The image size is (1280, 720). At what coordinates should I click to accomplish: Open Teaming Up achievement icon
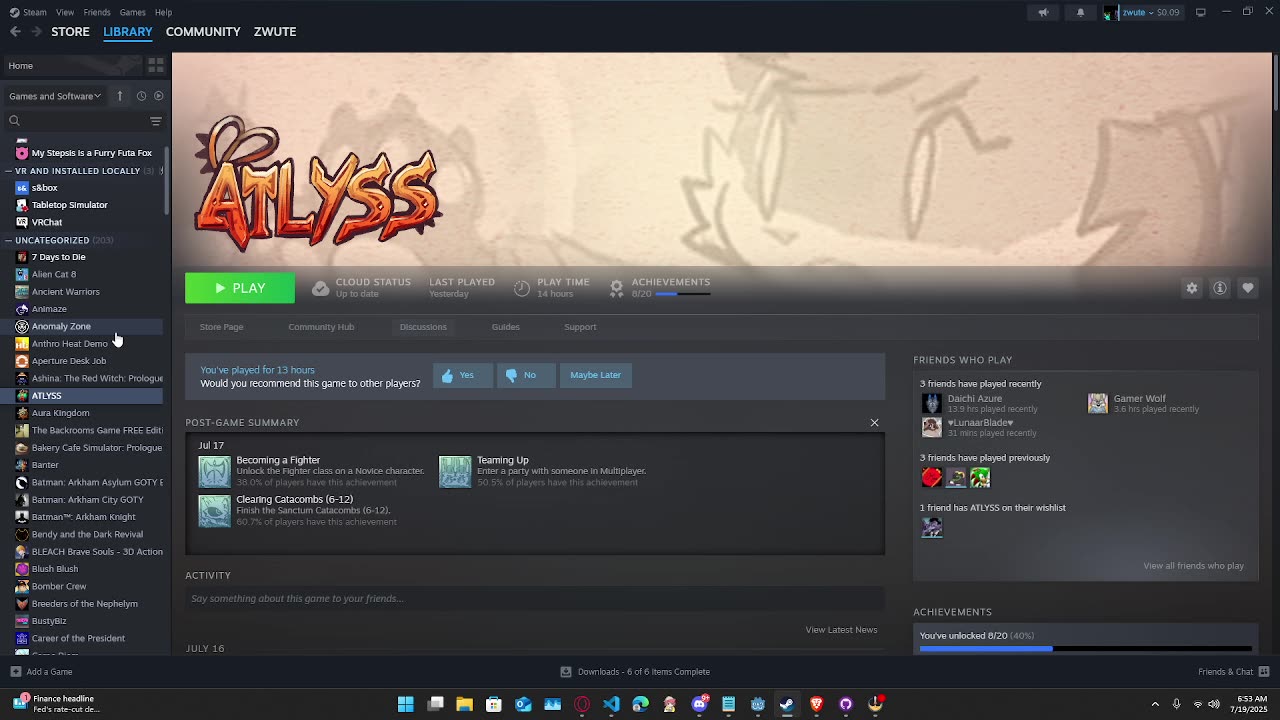[455, 471]
